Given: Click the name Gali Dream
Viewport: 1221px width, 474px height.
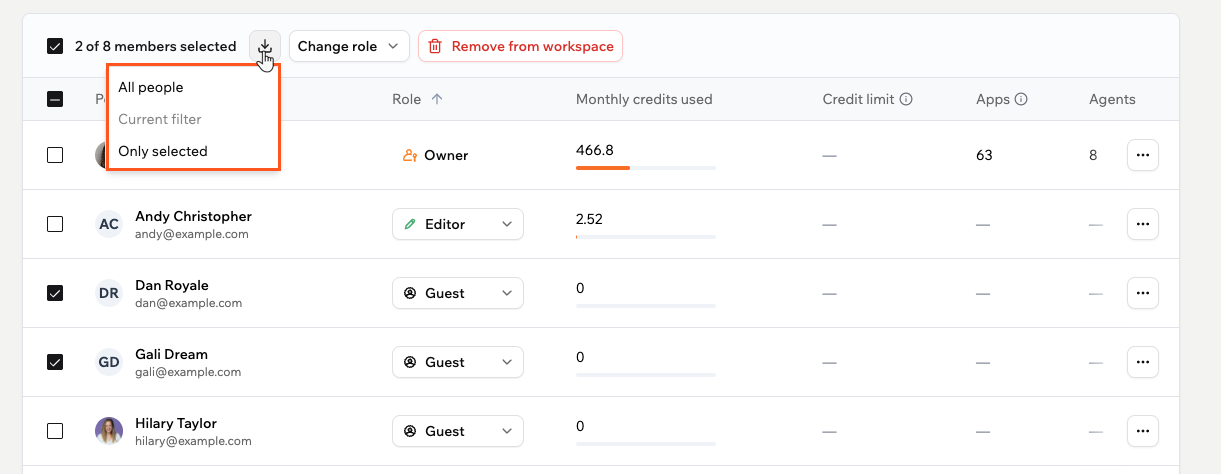Looking at the screenshot, I should point(171,354).
